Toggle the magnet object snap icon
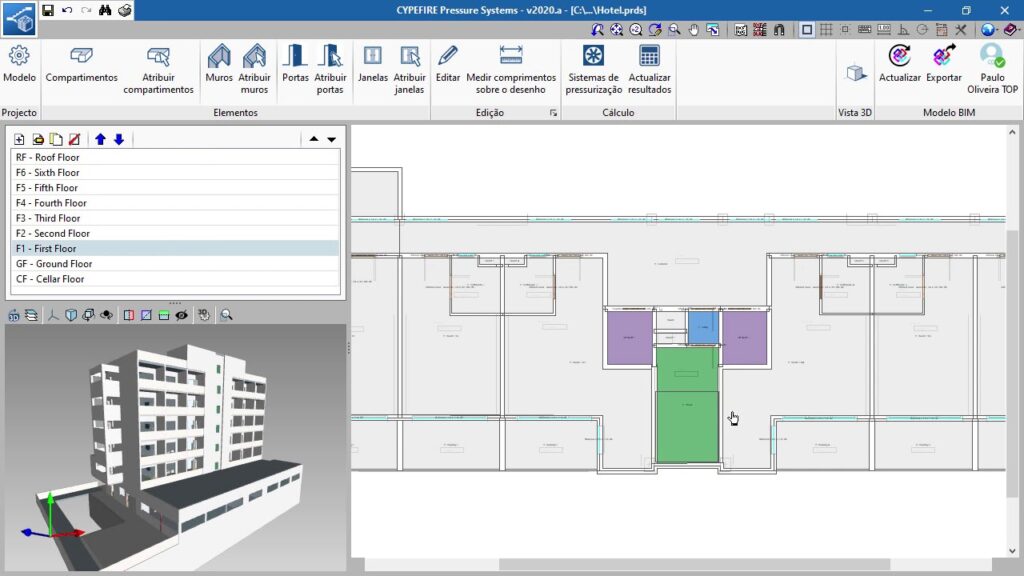The image size is (1024, 576). (x=777, y=30)
